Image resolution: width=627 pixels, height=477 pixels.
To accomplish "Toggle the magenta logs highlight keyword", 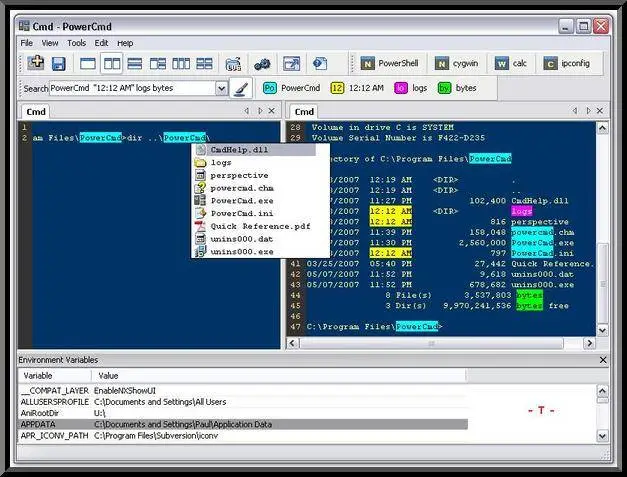I will (x=410, y=88).
